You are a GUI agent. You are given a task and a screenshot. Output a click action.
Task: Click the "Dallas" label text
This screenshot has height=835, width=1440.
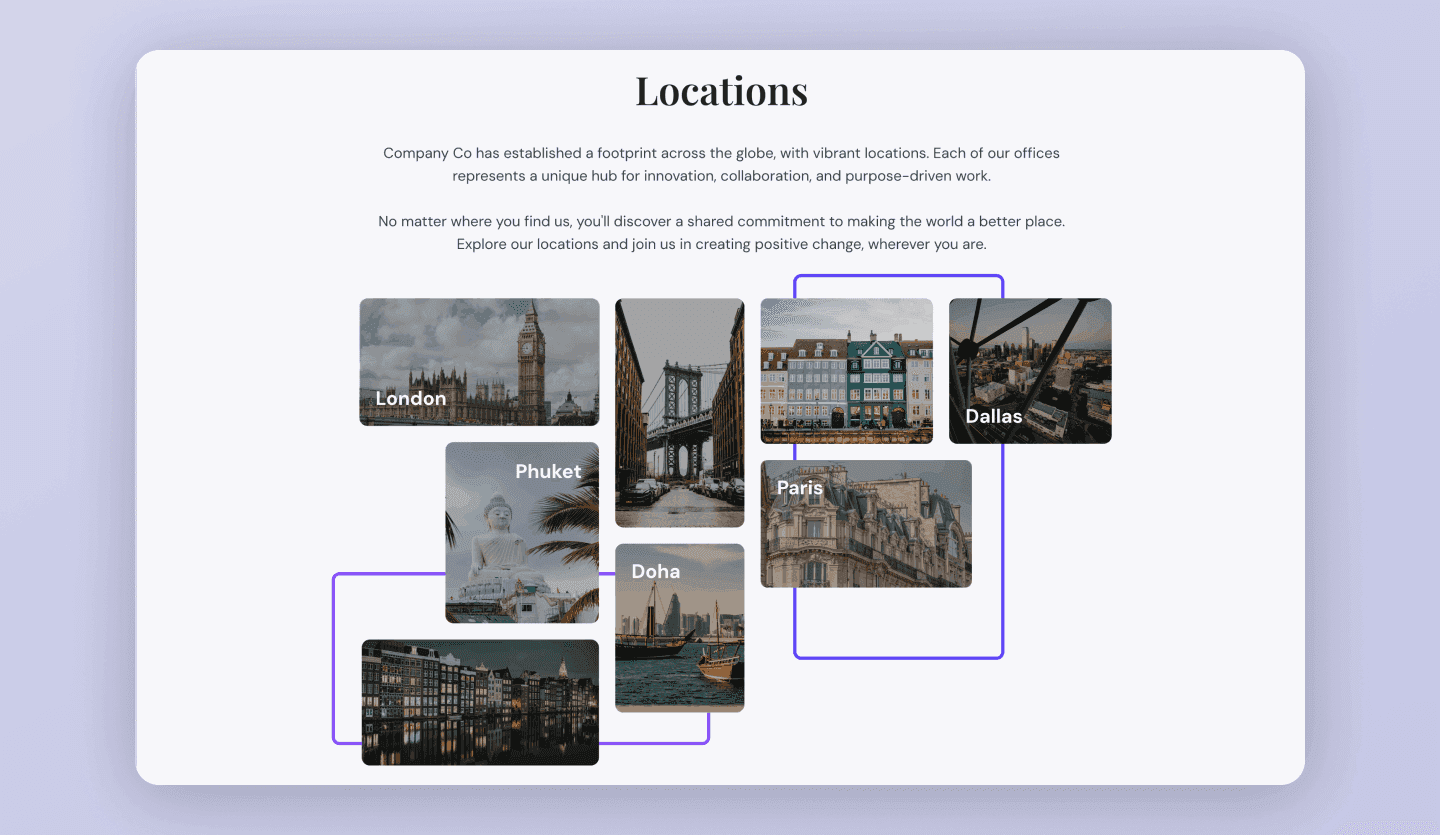(x=993, y=417)
